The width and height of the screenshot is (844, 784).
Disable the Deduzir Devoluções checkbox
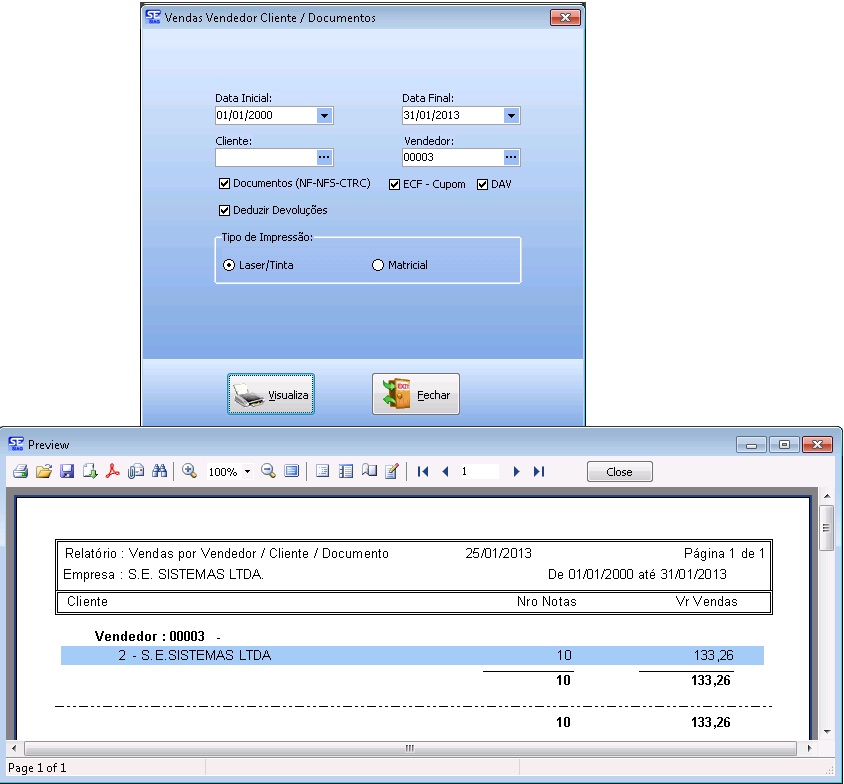pos(224,210)
